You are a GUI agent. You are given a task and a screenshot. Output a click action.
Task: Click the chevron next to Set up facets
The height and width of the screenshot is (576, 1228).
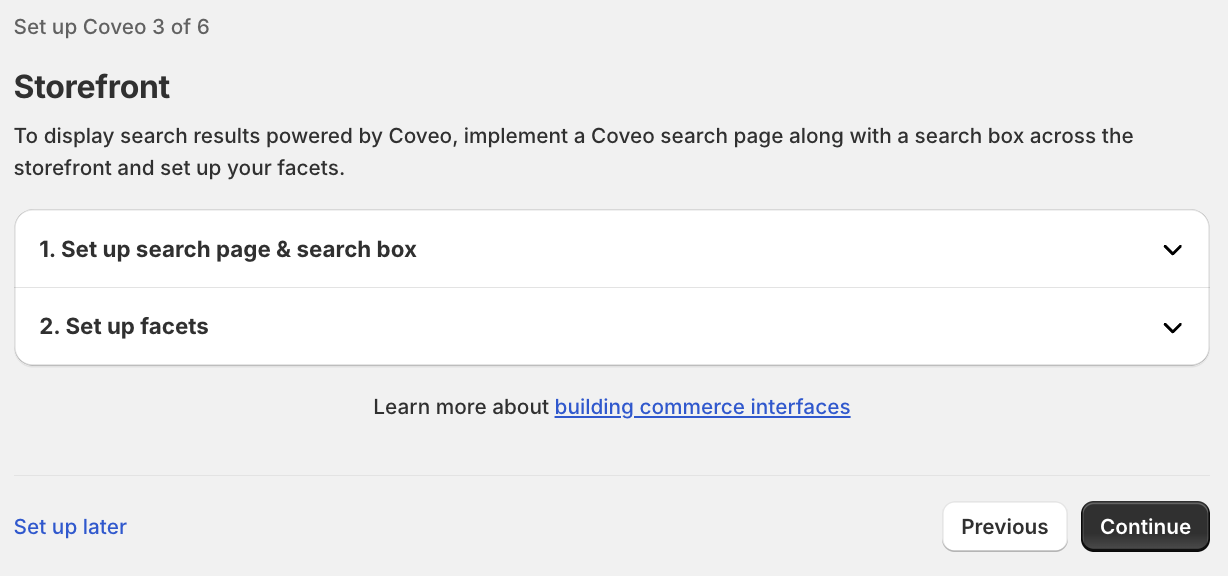point(1172,327)
